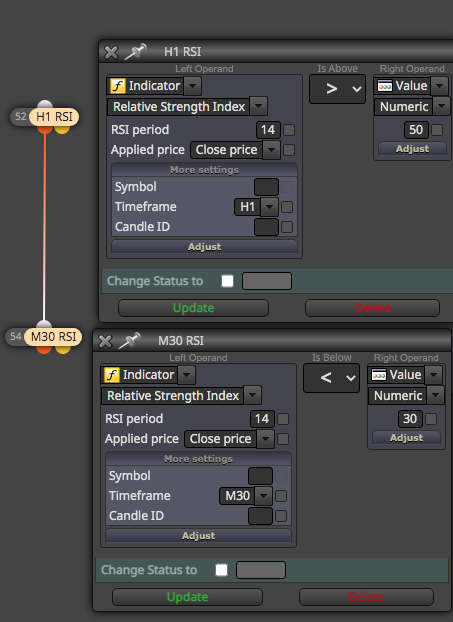Tick the RSI period checkbox in M30 RSI
This screenshot has width=453, height=622.
pyautogui.click(x=283, y=419)
